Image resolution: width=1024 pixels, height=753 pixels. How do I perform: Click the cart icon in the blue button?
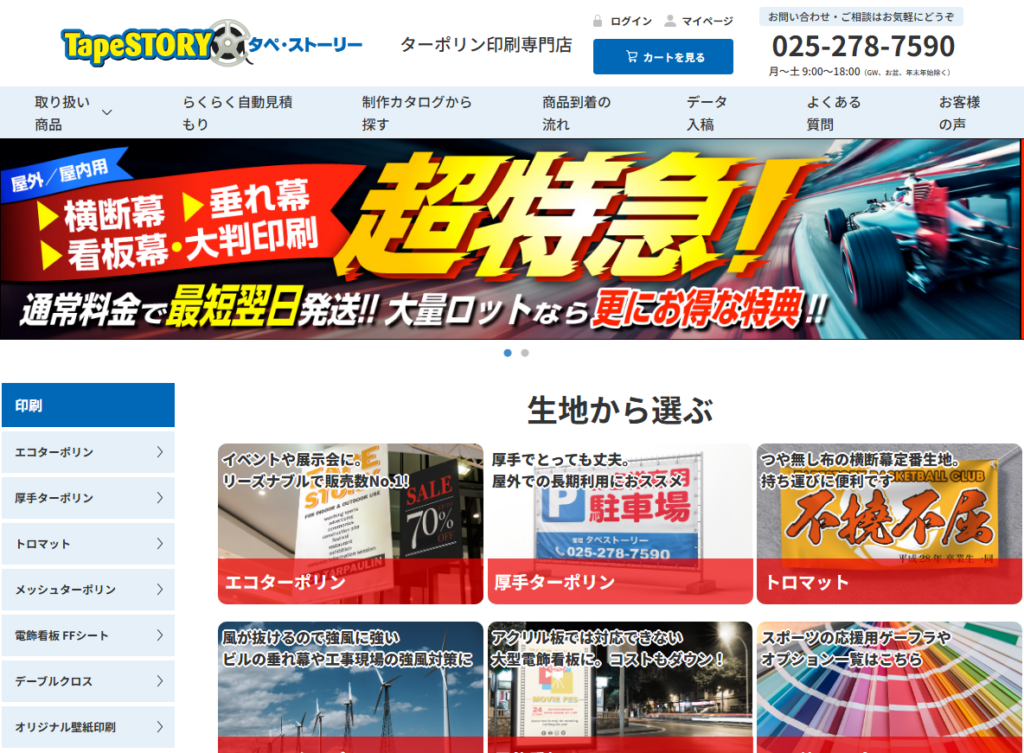click(x=631, y=57)
